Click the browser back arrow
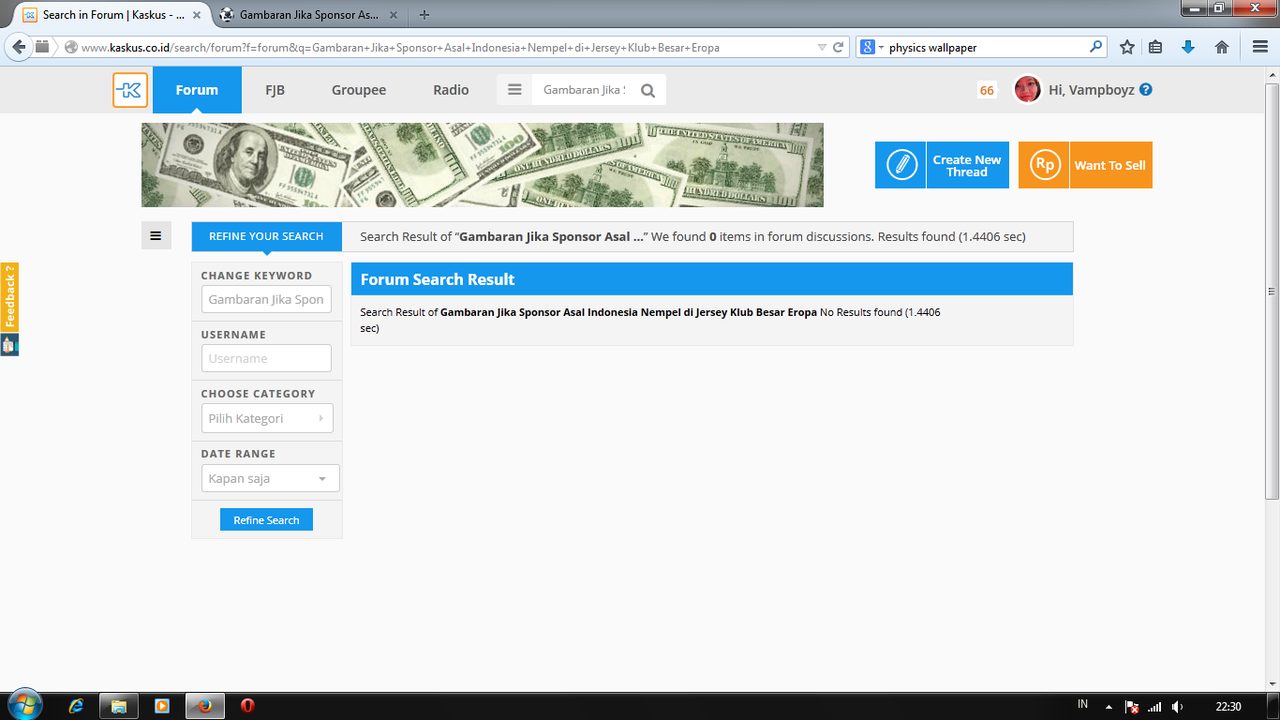The image size is (1280, 720). click(x=18, y=47)
